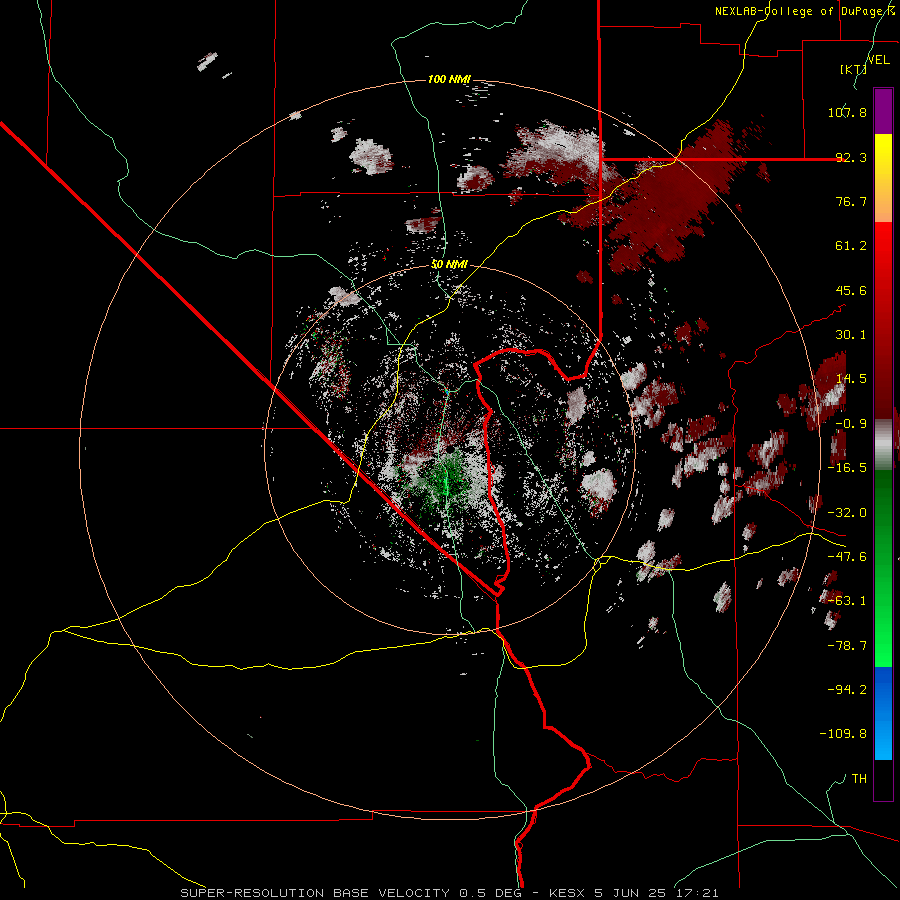Click the SUPER-RESOLUTION BASE VELOCITY caption text
The width and height of the screenshot is (900, 900).
coord(315,893)
